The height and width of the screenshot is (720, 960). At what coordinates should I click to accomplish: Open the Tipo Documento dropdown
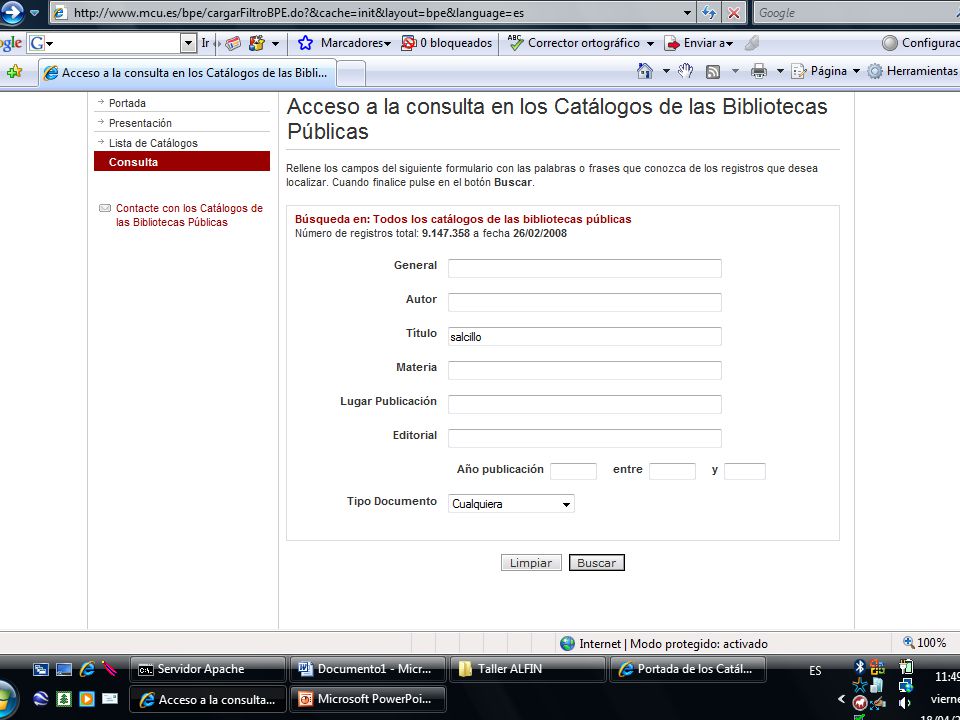coord(511,504)
